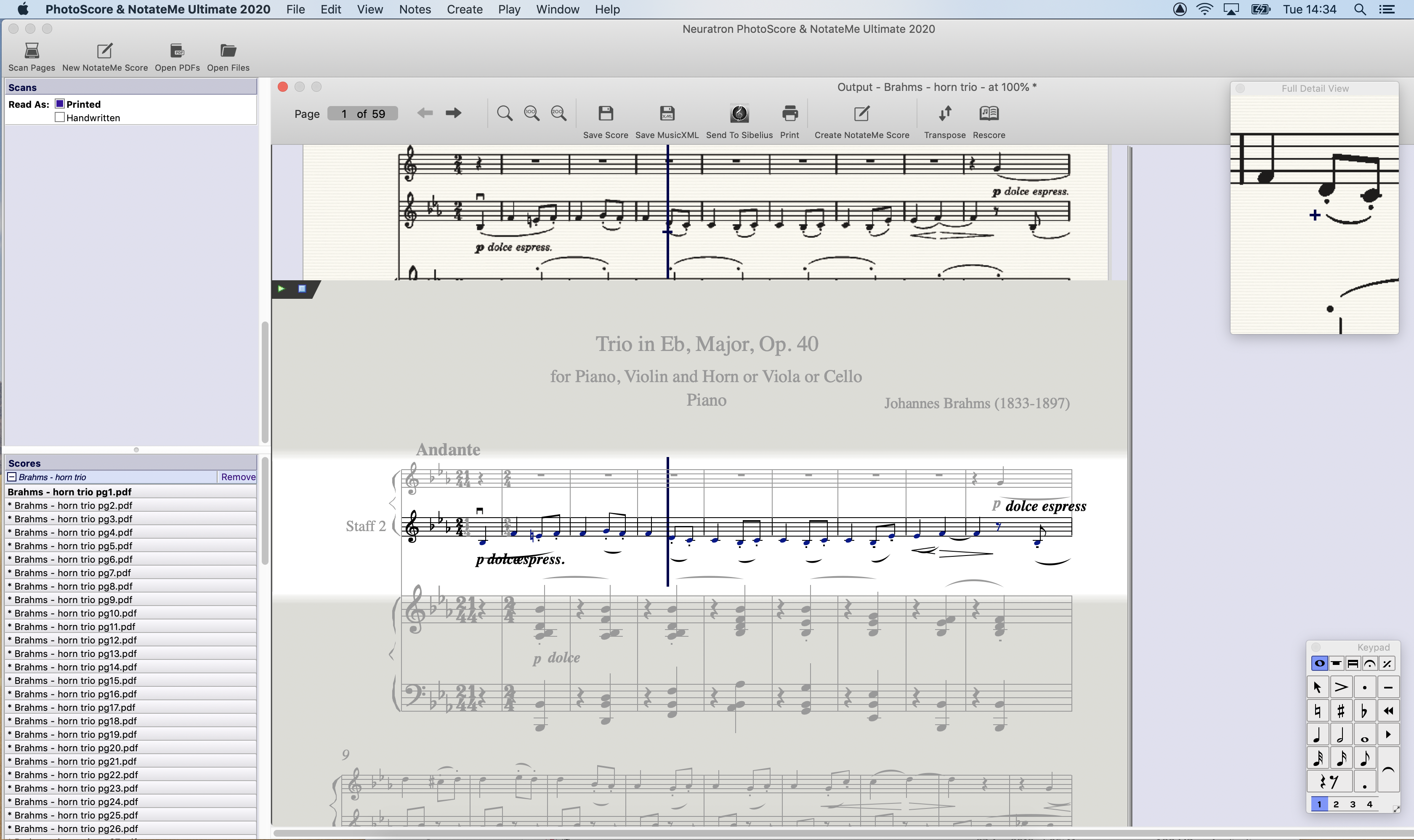Collapse the Brahms - horn trio score tree
Image resolution: width=1414 pixels, height=840 pixels.
pyautogui.click(x=12, y=477)
